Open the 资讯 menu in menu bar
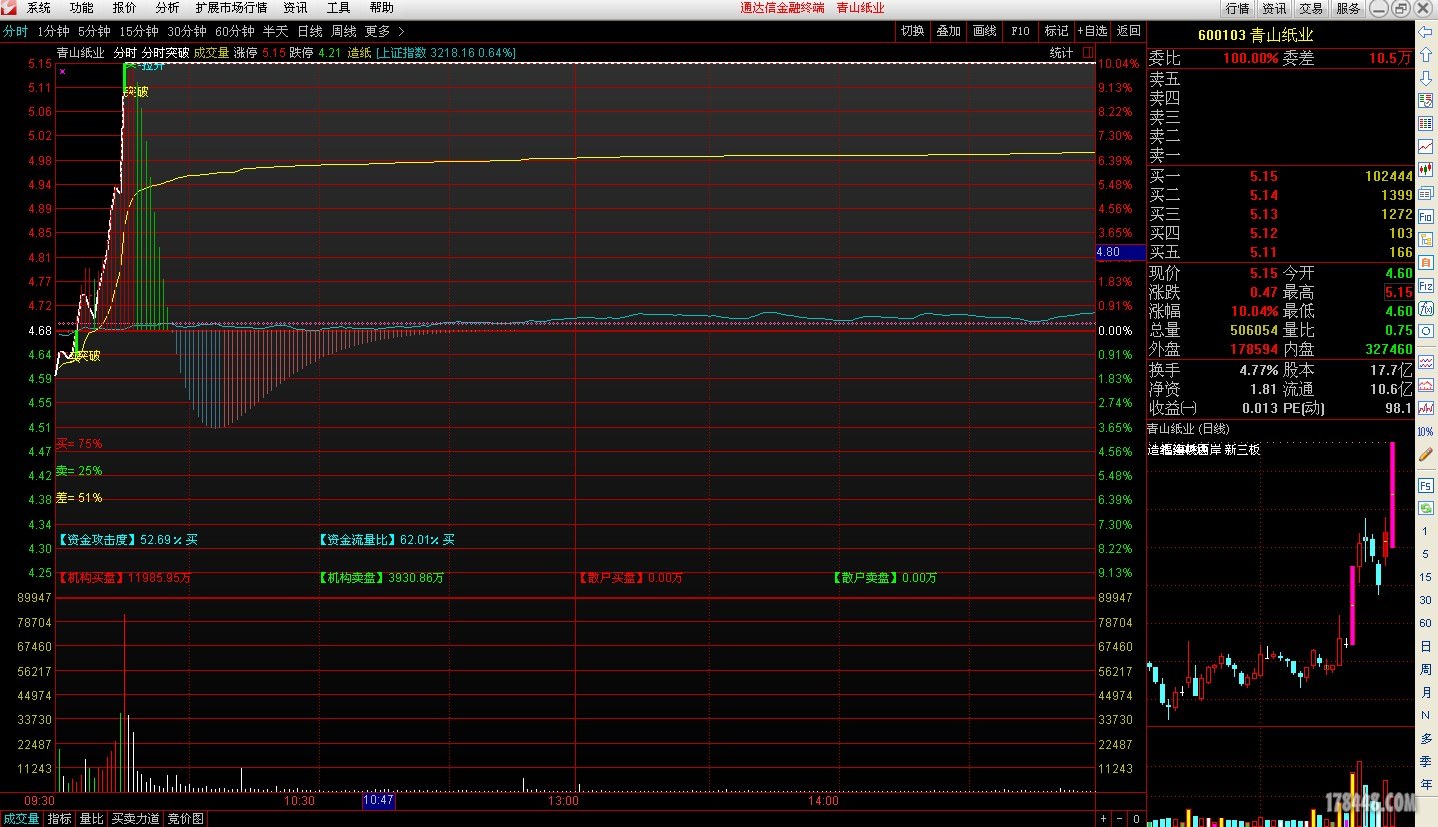The image size is (1438, 827). tap(295, 8)
